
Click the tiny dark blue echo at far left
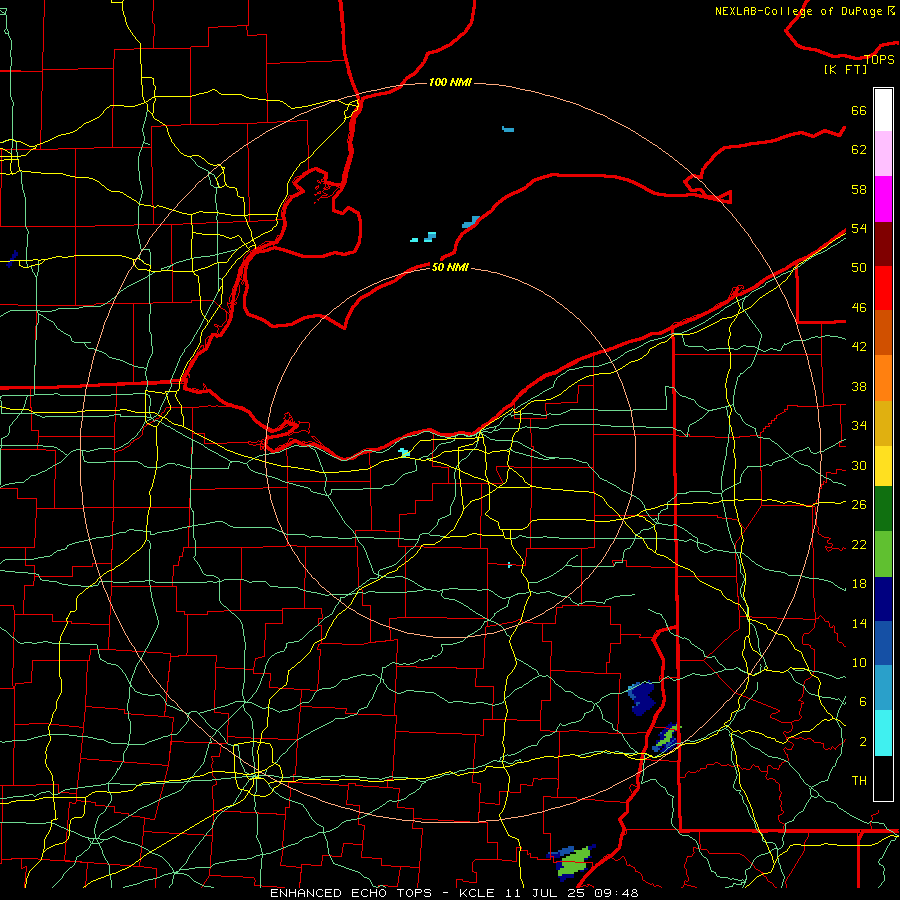coord(12,258)
